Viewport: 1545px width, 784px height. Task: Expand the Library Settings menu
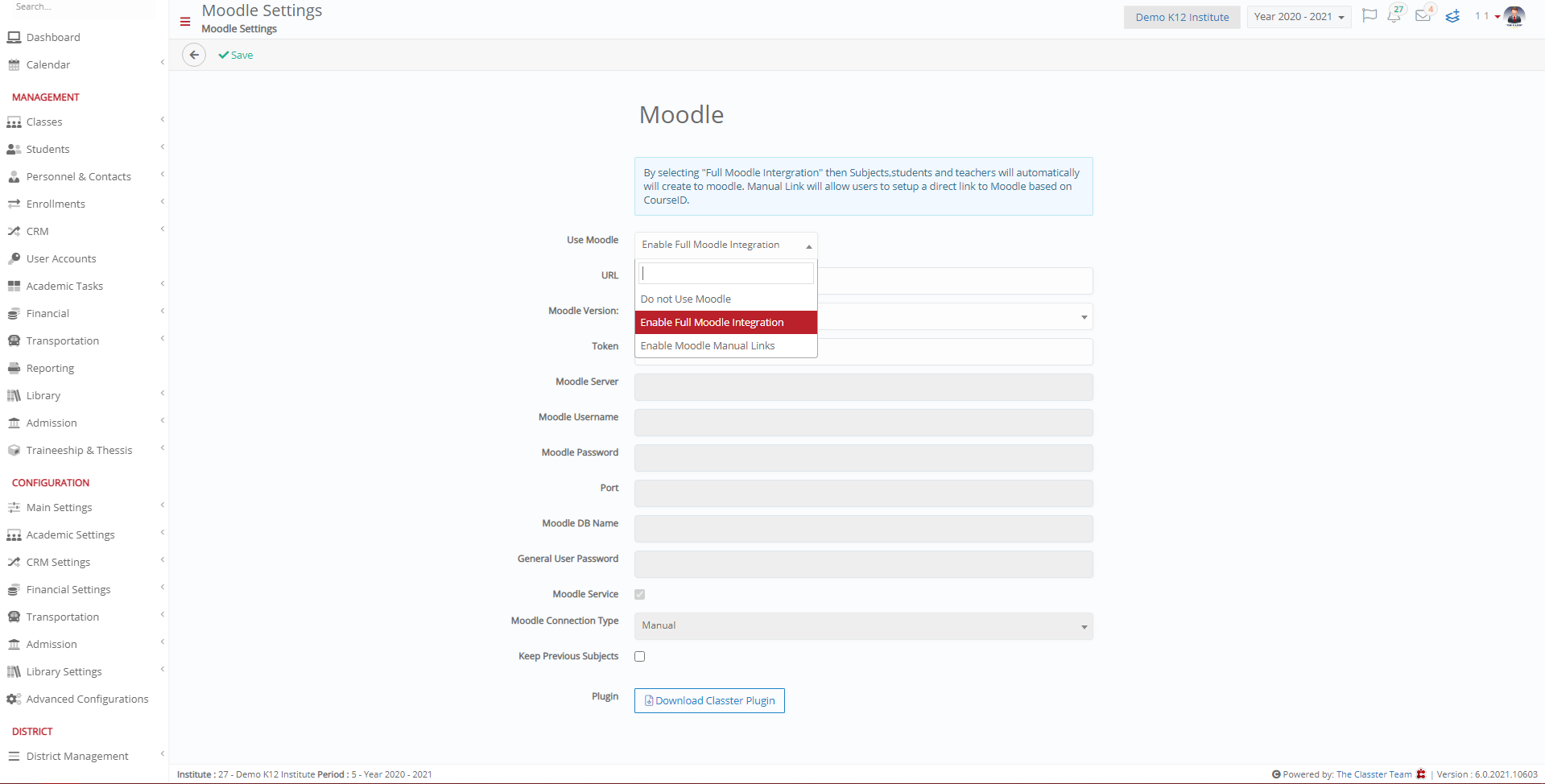point(163,670)
